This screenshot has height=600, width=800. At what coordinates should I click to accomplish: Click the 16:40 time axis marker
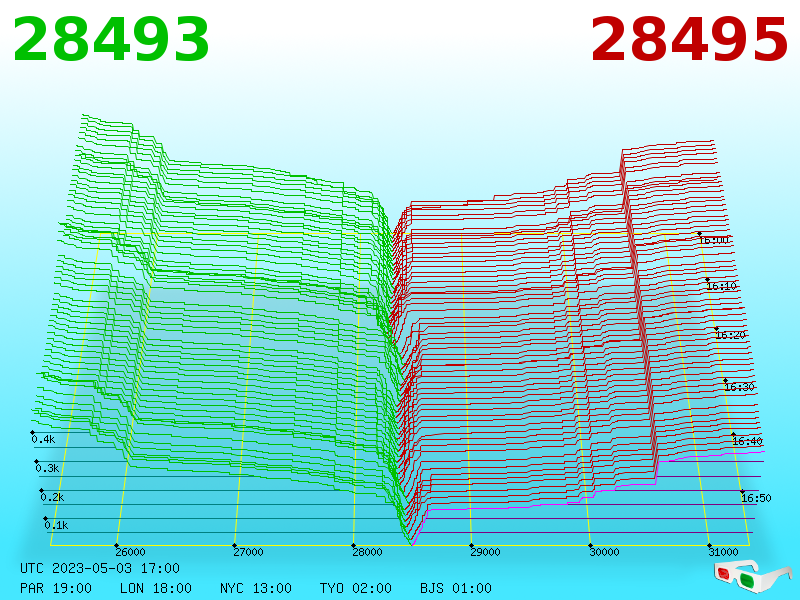(x=747, y=441)
